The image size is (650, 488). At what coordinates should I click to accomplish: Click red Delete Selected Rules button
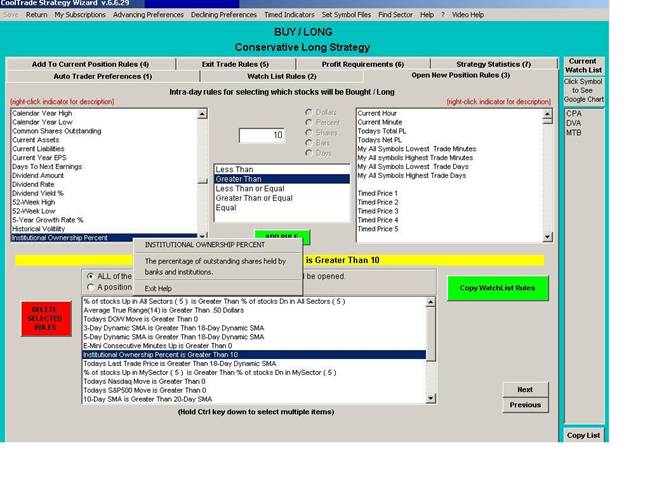46,318
